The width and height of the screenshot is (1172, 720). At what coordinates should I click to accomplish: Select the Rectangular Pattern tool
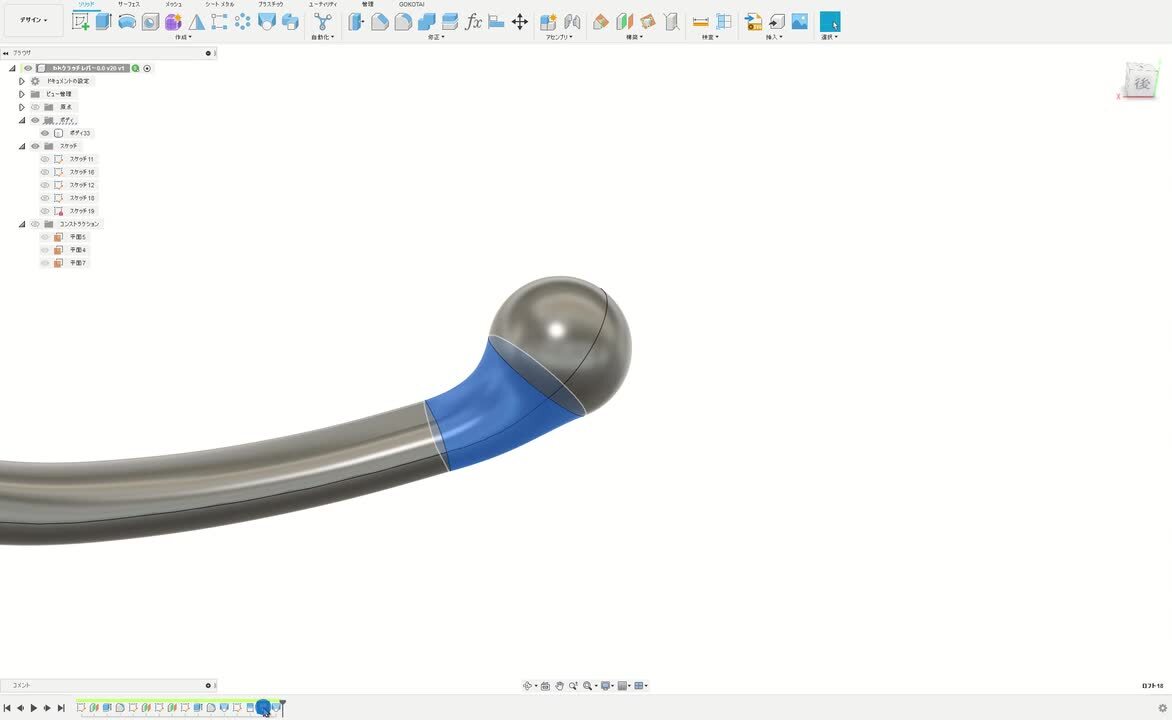219,22
